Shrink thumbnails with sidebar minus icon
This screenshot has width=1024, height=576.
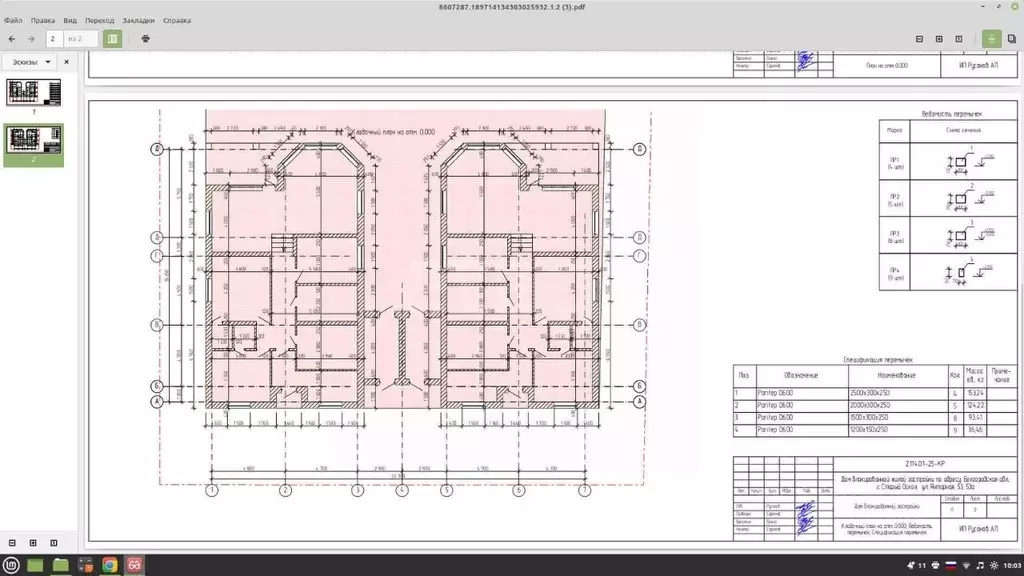point(12,543)
